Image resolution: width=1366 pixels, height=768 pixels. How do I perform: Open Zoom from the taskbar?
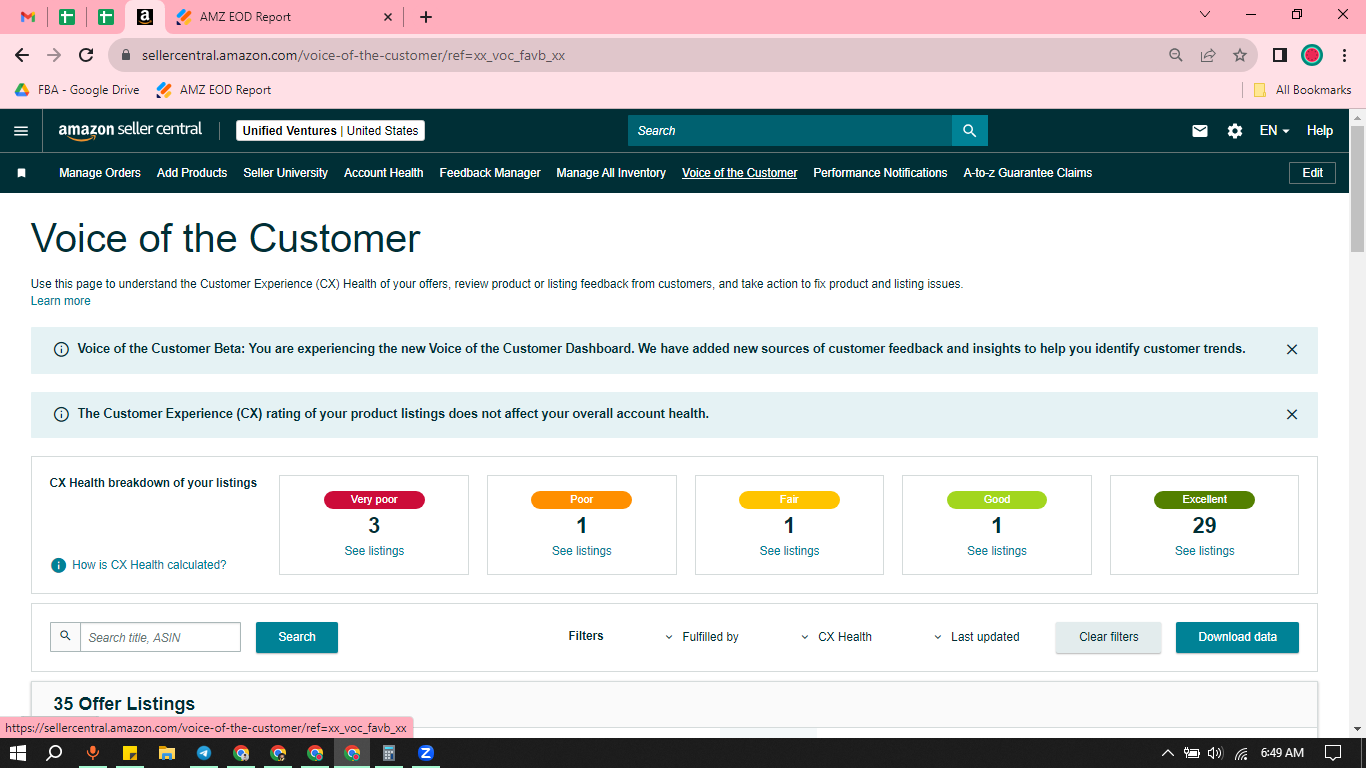(x=426, y=753)
